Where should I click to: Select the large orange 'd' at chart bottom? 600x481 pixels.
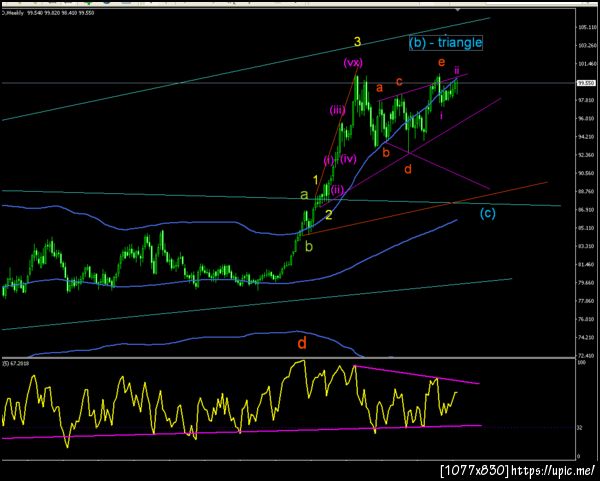[302, 343]
